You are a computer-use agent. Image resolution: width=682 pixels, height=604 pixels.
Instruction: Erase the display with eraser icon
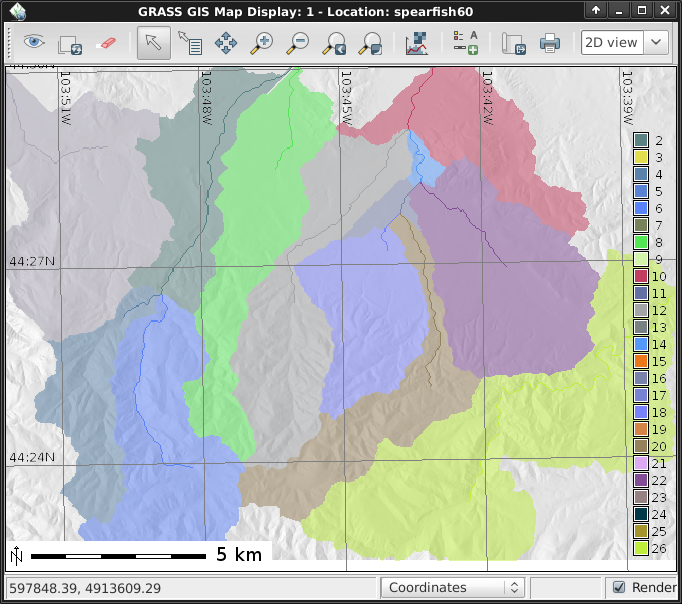coord(105,43)
